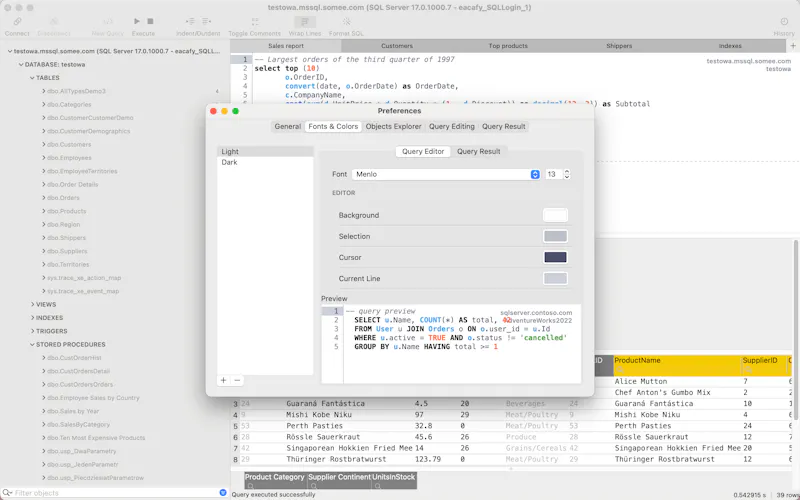Toggle the Wrap Lines toolbar button
The image size is (800, 500).
[305, 21]
